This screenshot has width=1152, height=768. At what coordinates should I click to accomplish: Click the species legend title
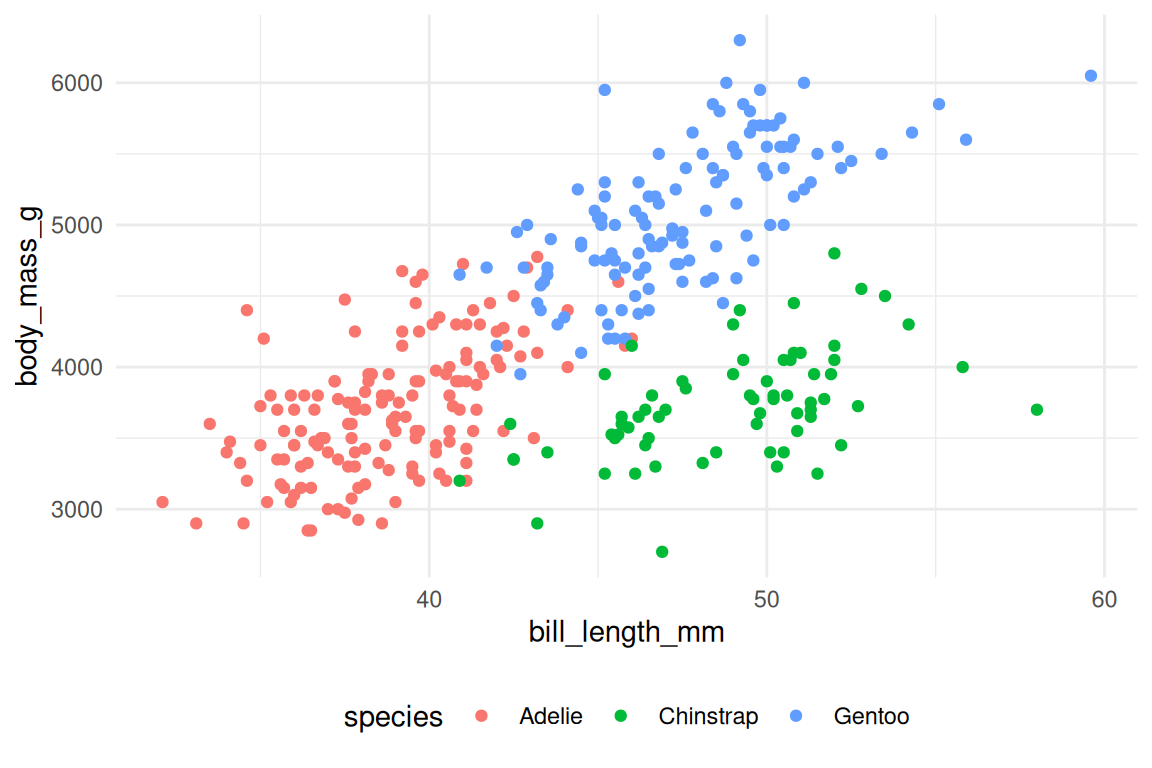pos(393,716)
